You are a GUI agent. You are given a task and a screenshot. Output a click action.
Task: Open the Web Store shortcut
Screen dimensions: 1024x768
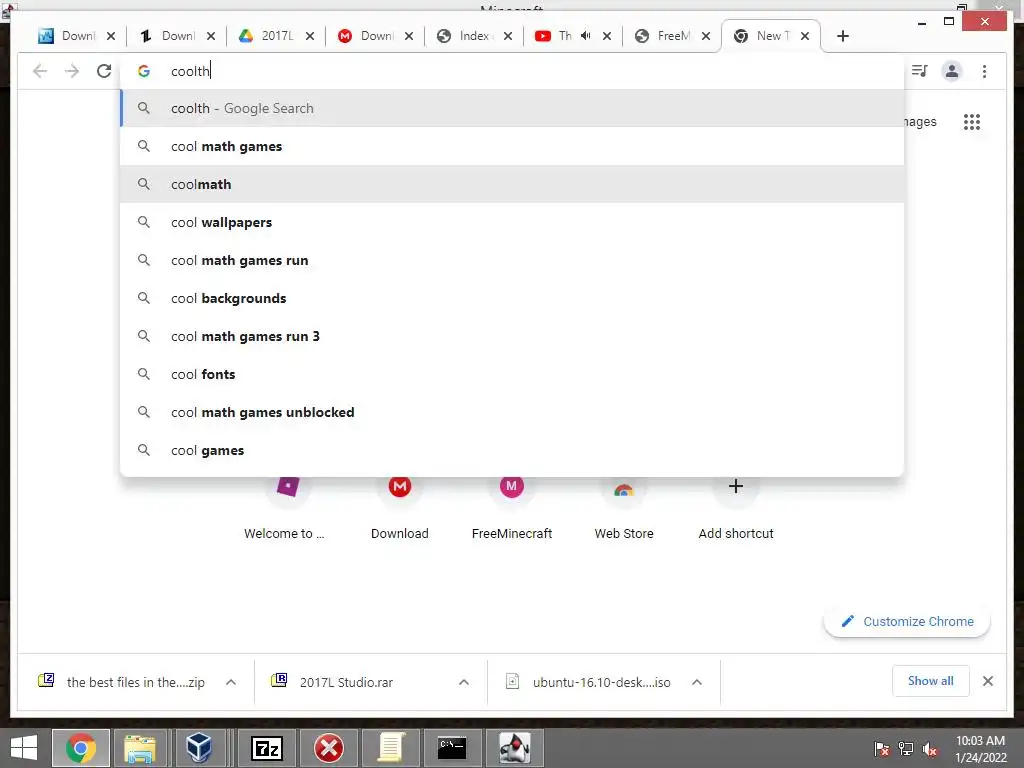point(624,508)
